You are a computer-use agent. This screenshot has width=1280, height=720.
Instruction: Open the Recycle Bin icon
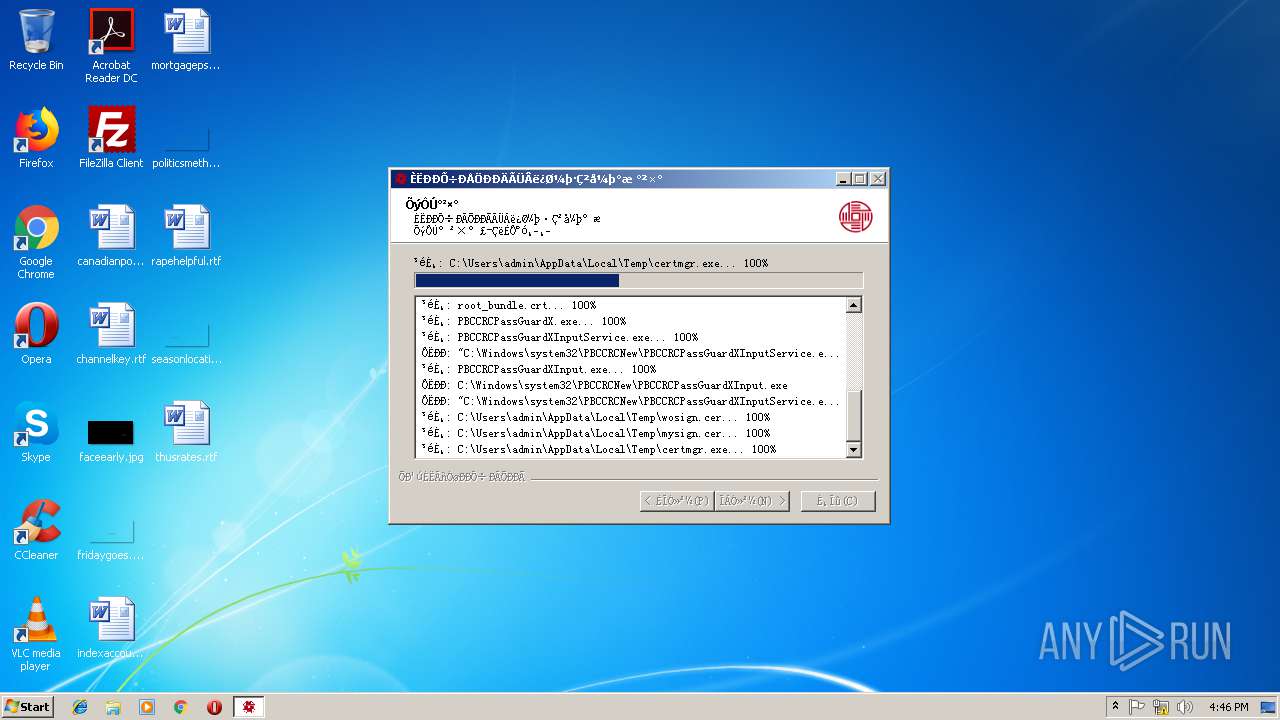[36, 41]
